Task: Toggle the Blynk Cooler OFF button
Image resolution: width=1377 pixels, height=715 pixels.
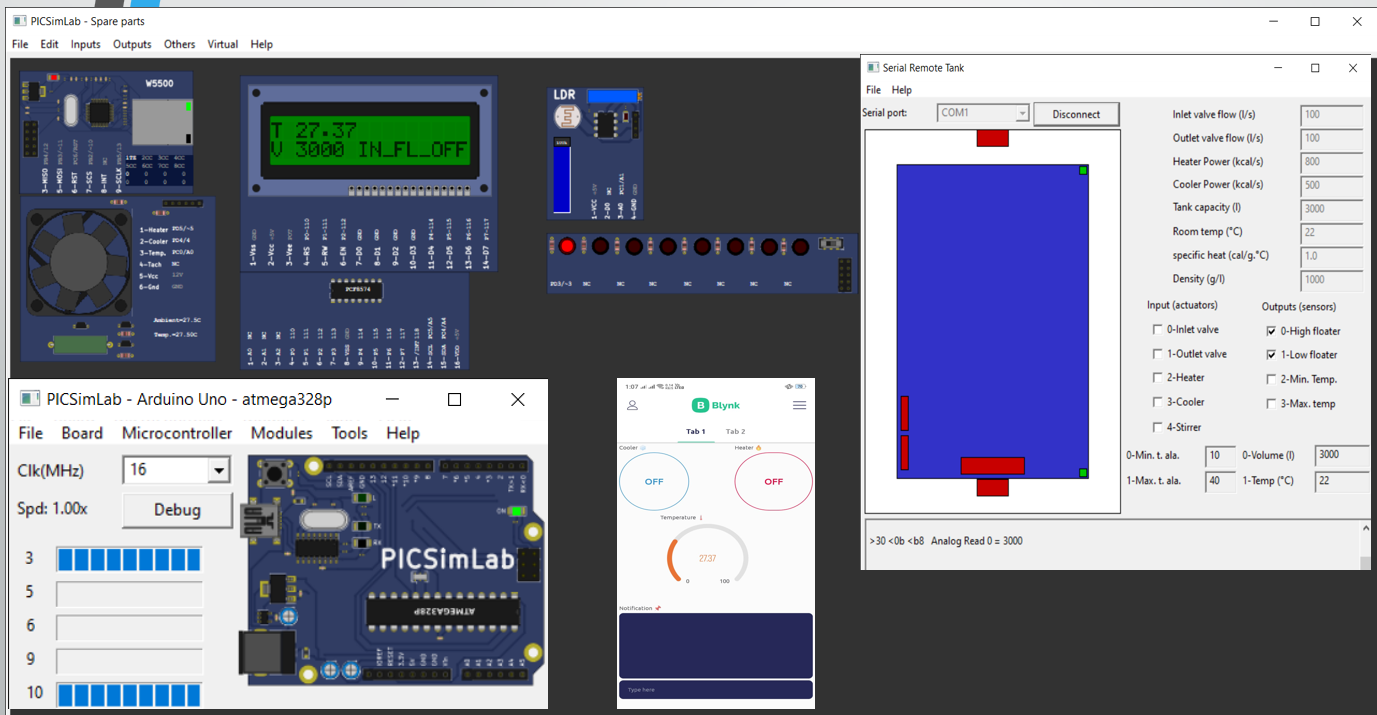Action: pos(654,481)
